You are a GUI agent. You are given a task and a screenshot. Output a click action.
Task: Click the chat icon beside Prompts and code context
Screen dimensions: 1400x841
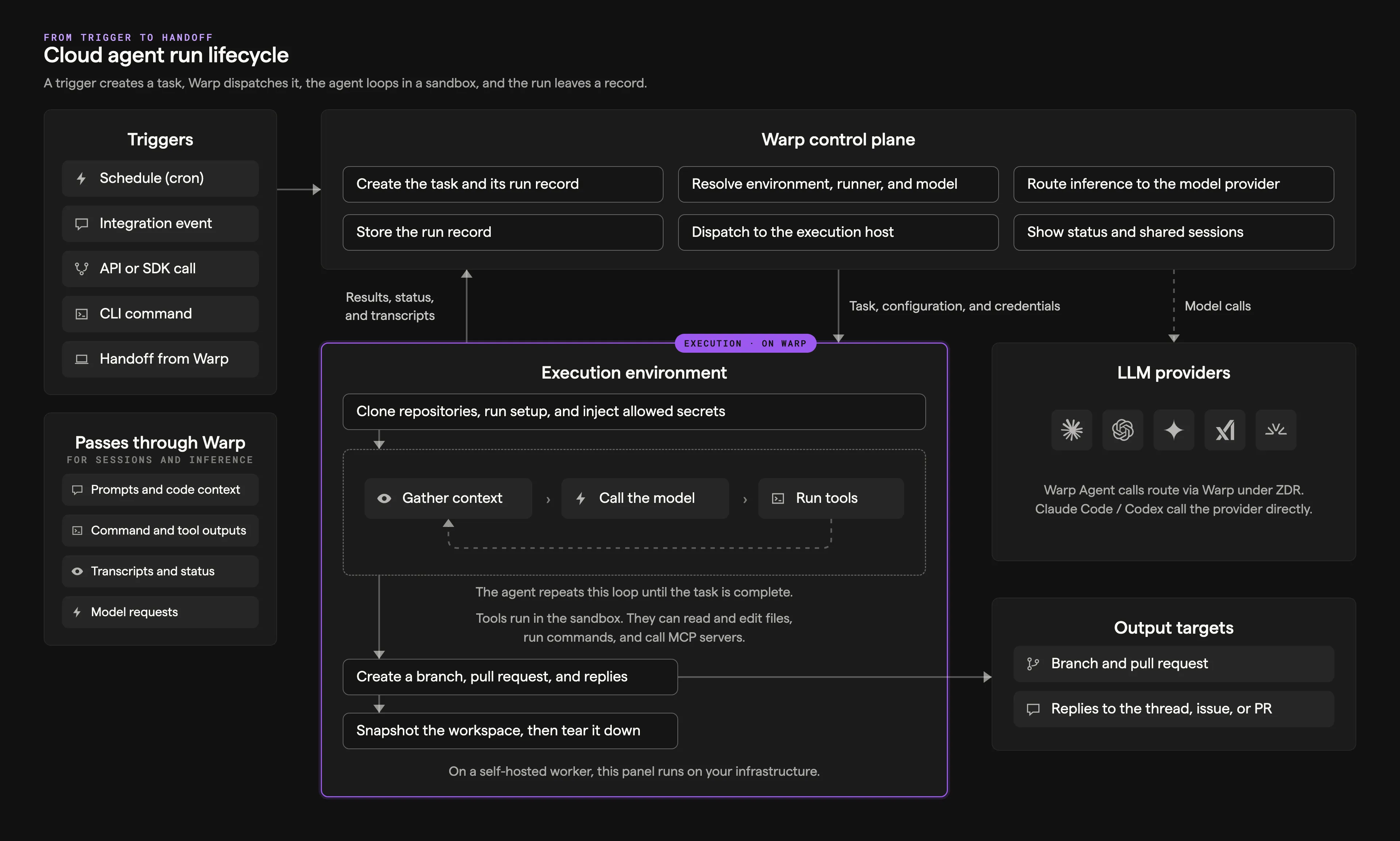pyautogui.click(x=77, y=490)
